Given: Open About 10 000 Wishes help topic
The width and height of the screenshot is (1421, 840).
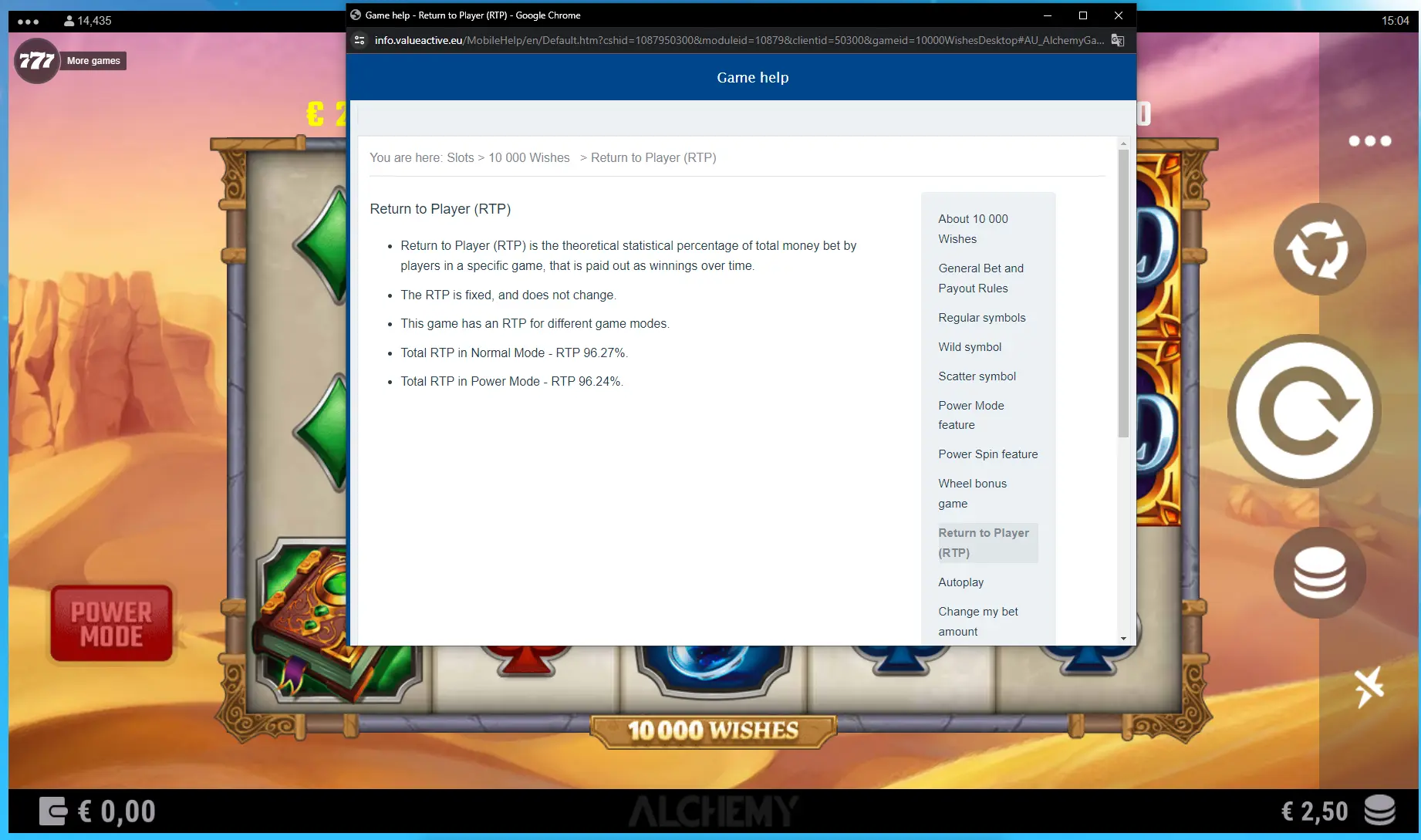Looking at the screenshot, I should tap(973, 229).
